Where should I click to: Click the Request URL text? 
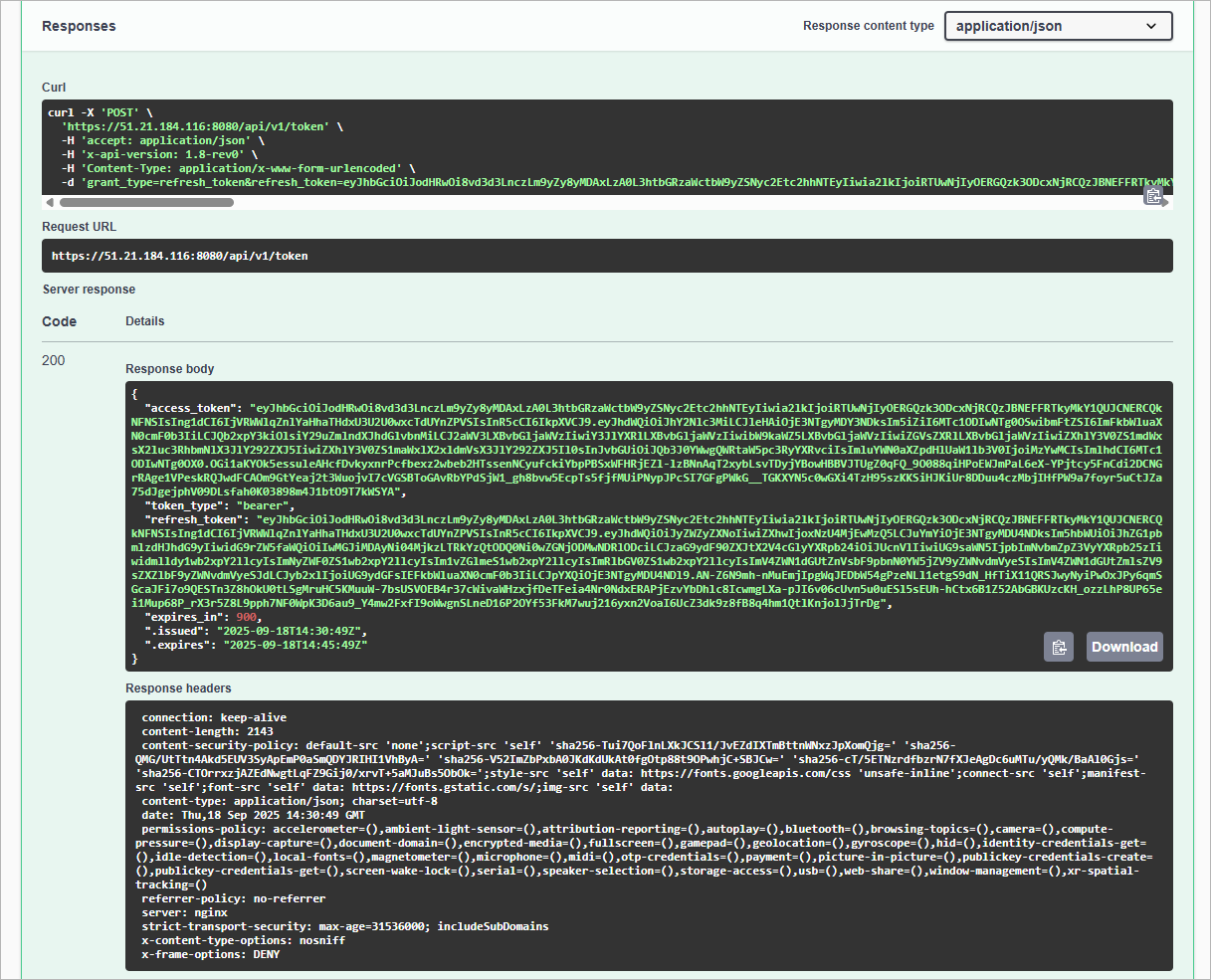click(179, 256)
